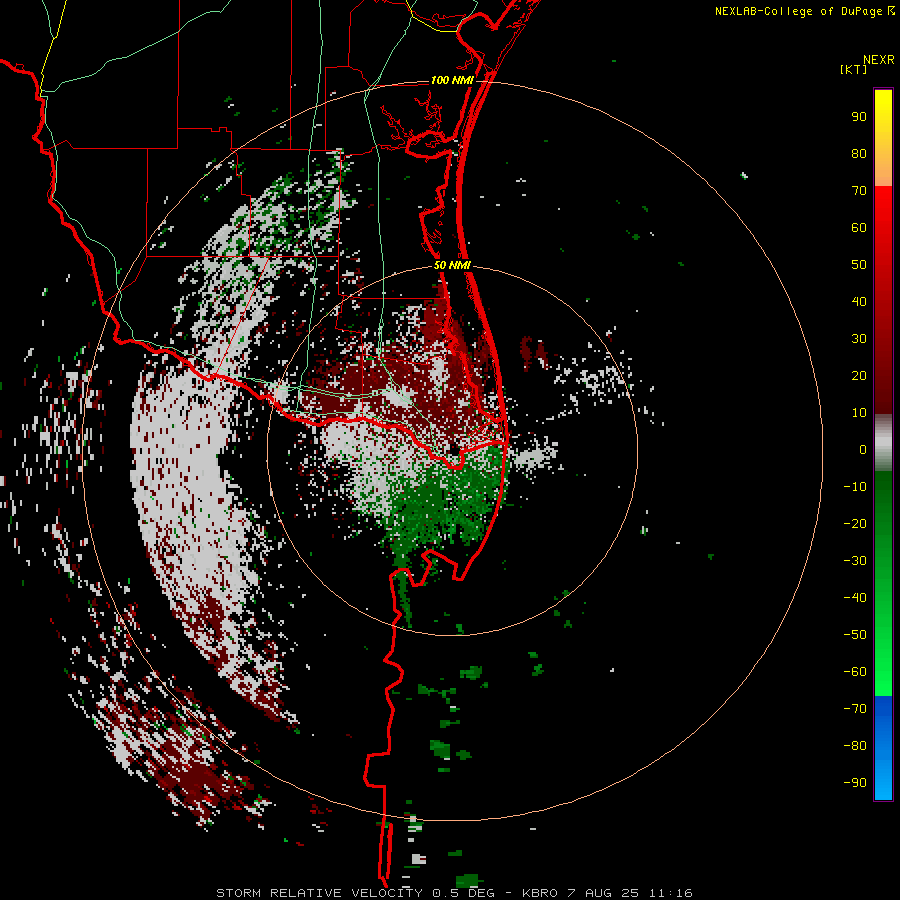Select the 90 value on velocity scale
900x900 pixels.
pos(859,117)
